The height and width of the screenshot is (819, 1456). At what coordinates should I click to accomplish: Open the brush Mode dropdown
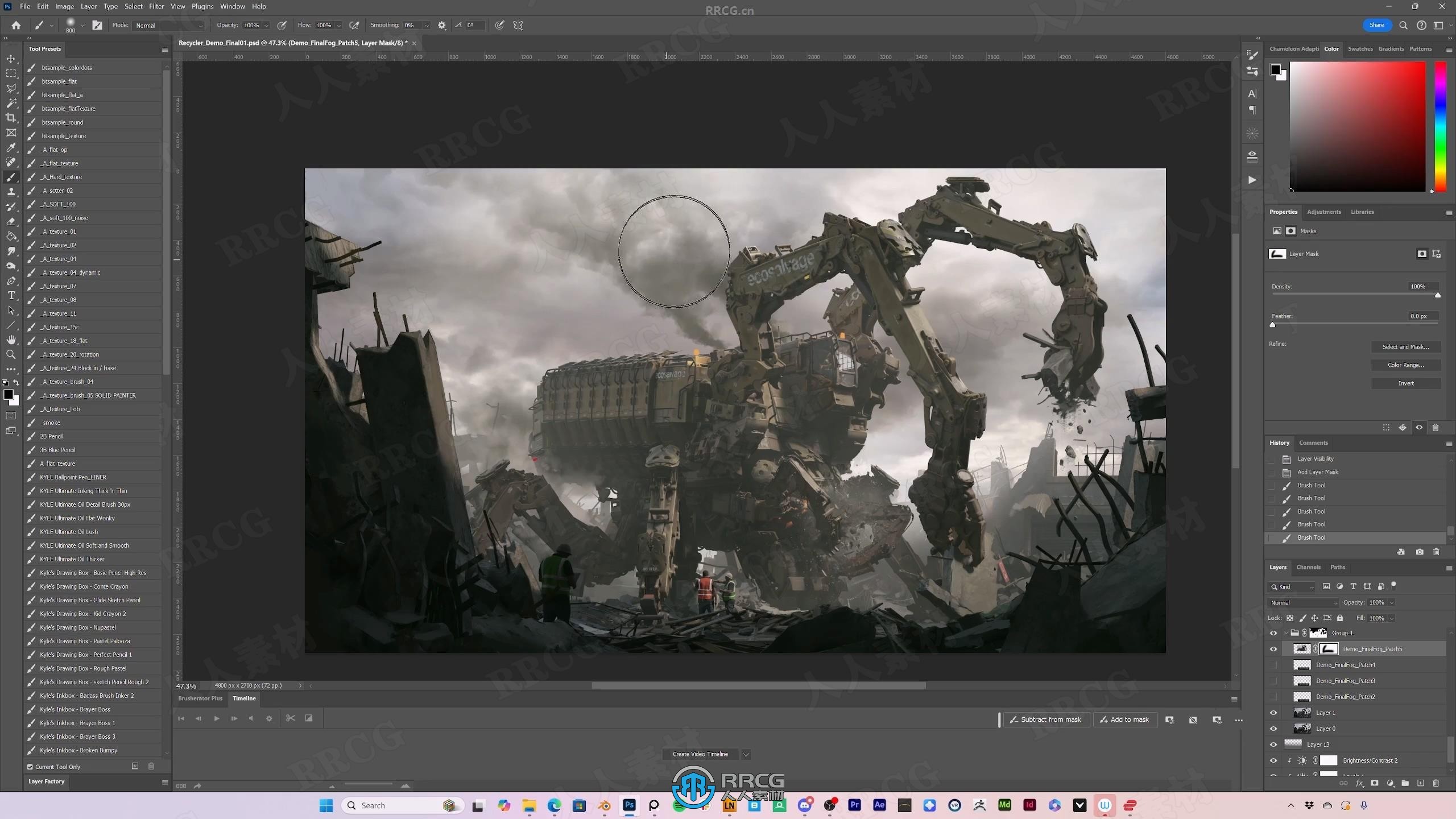pyautogui.click(x=169, y=26)
